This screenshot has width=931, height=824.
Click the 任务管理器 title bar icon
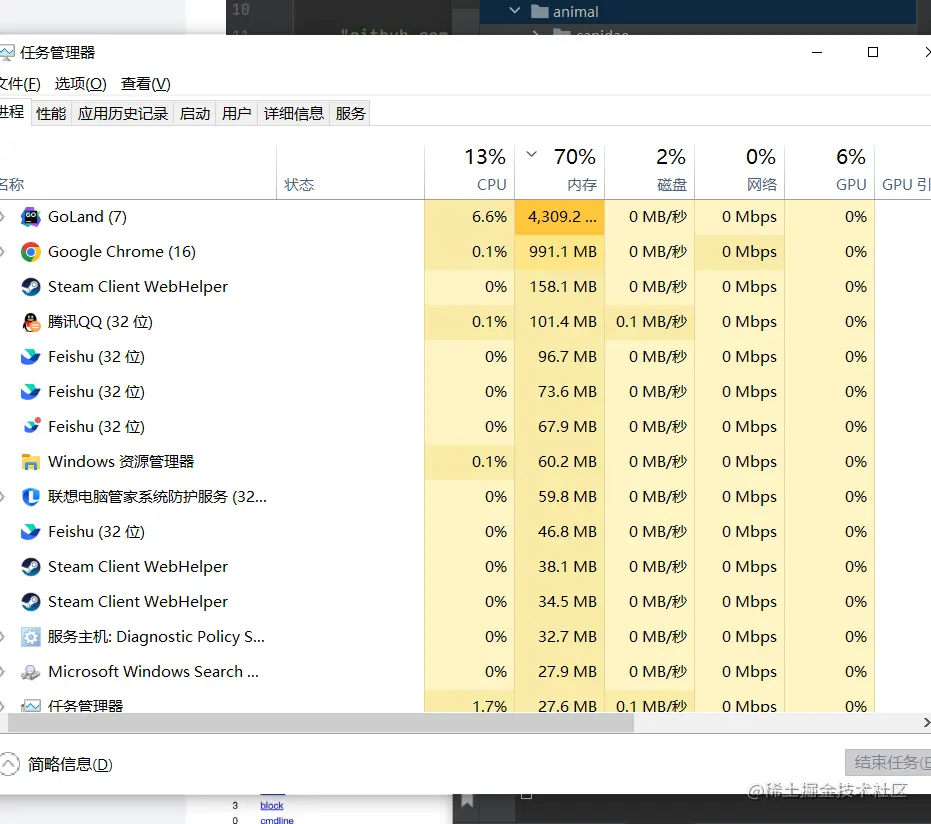[6, 53]
